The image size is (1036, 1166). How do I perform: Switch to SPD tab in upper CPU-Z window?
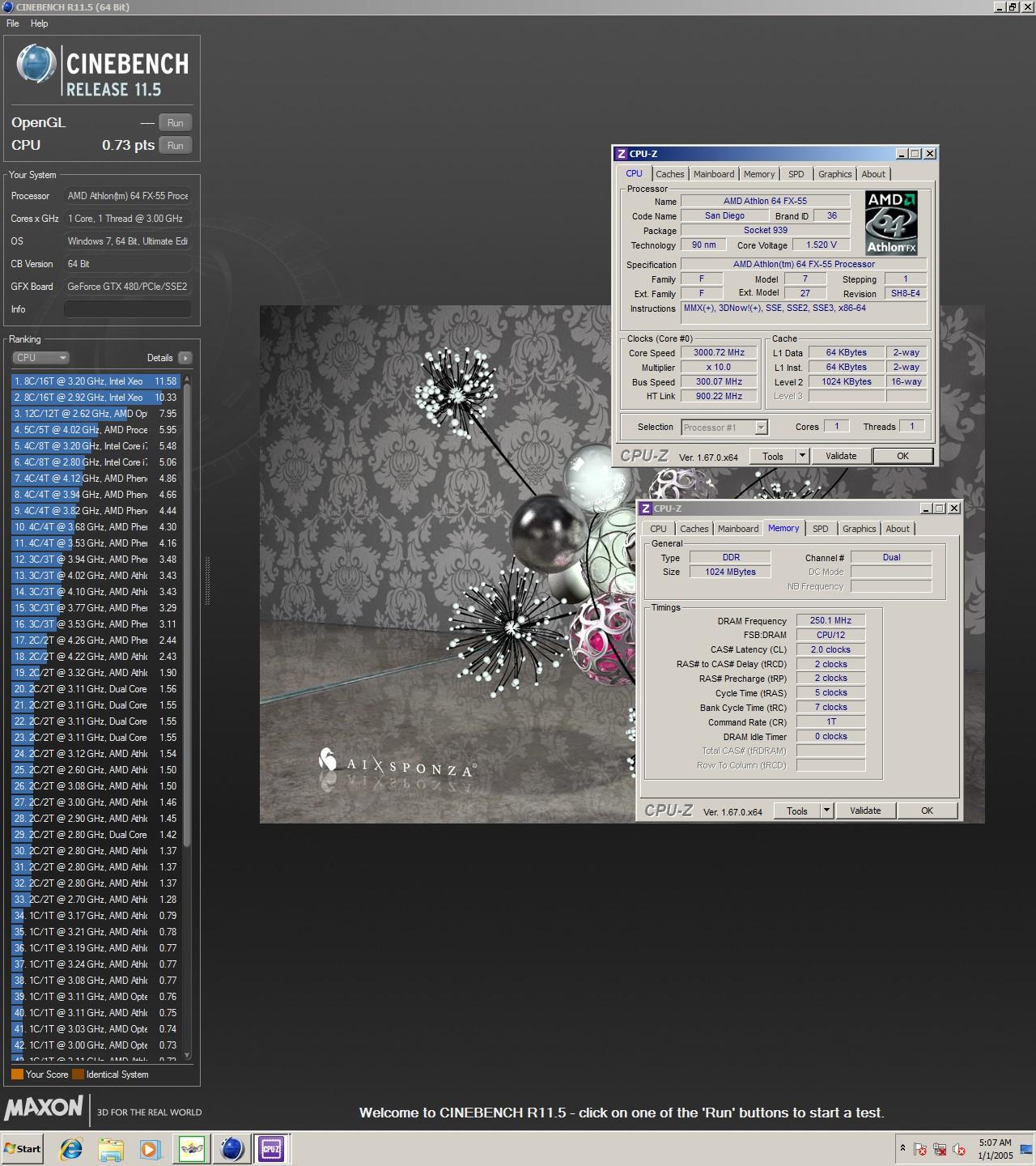(796, 174)
